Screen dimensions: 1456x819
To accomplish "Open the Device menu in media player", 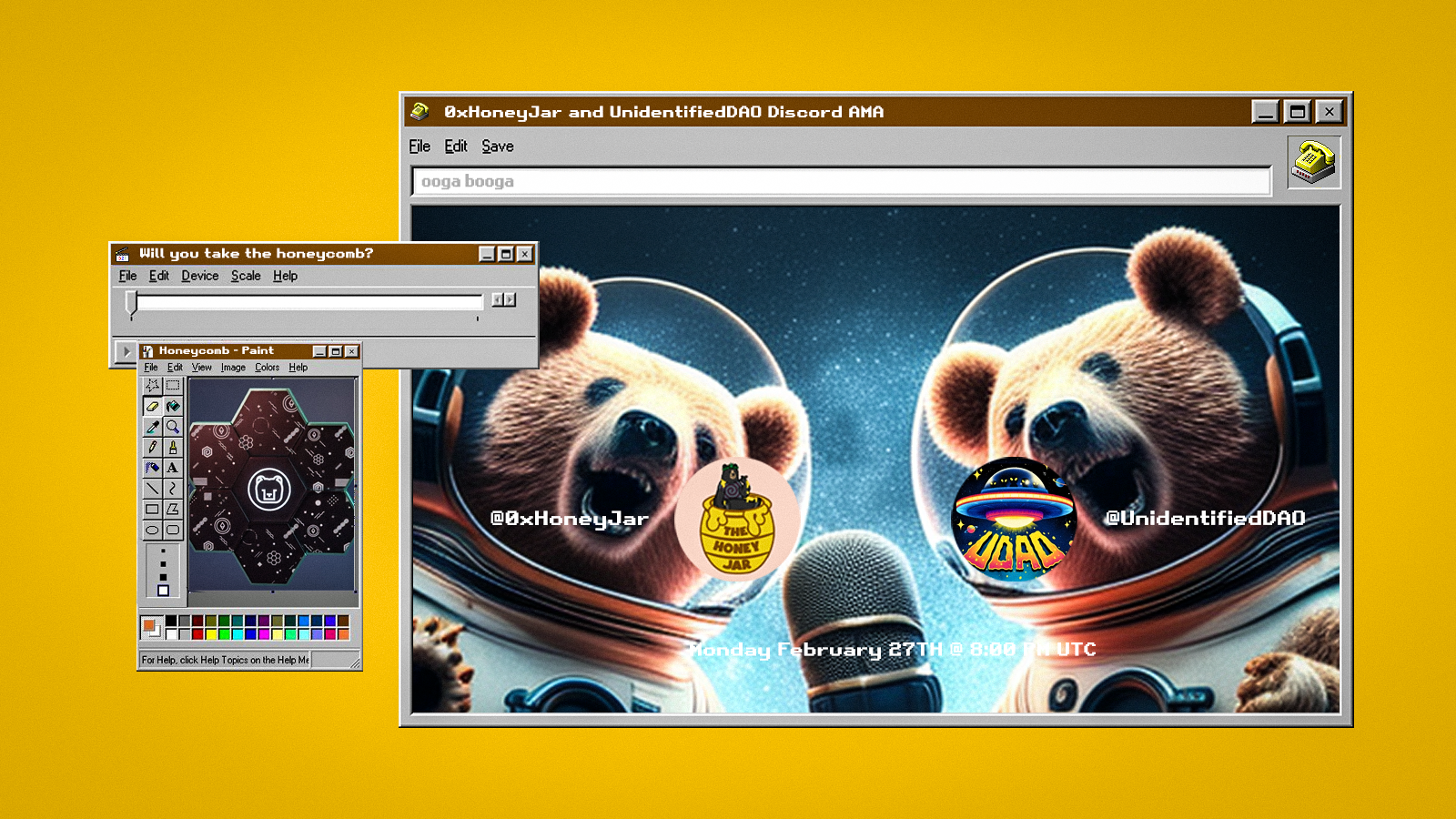I will click(200, 276).
